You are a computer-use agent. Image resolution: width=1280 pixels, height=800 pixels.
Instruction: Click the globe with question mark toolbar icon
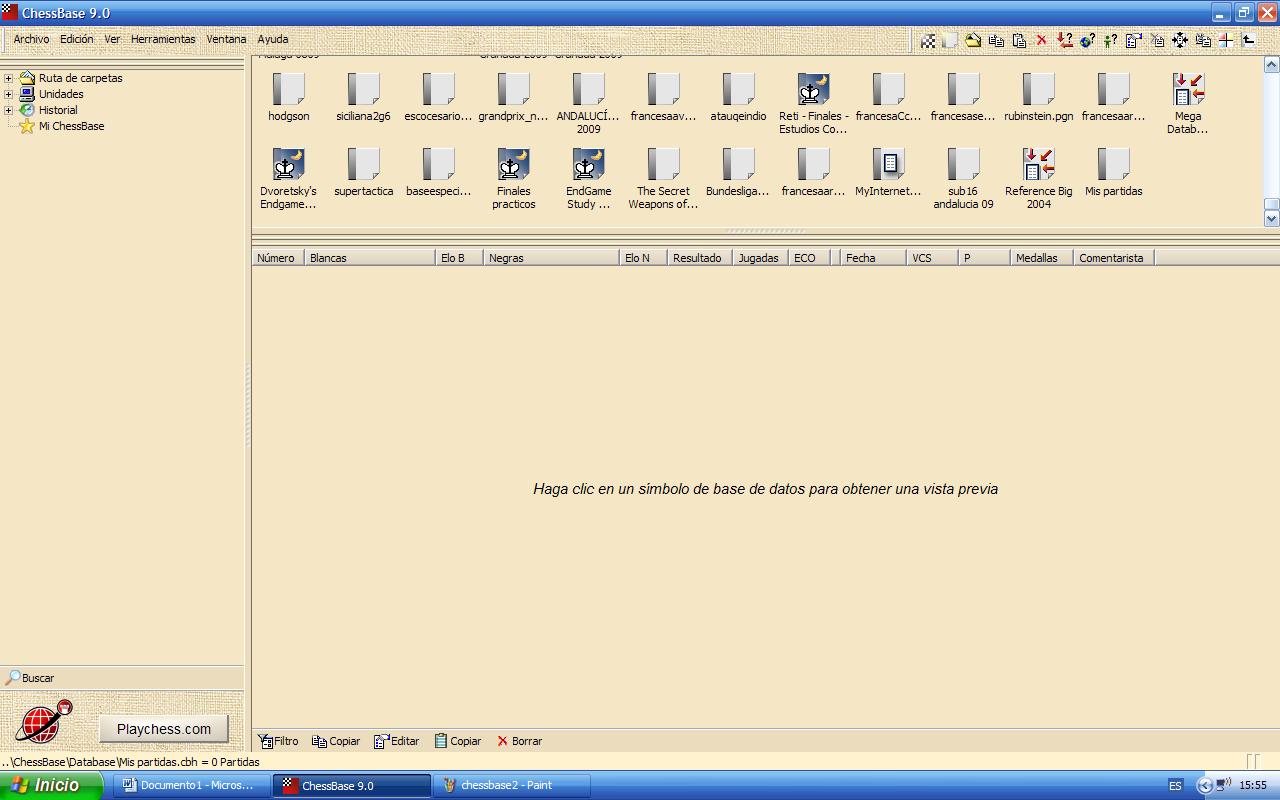tap(1087, 41)
